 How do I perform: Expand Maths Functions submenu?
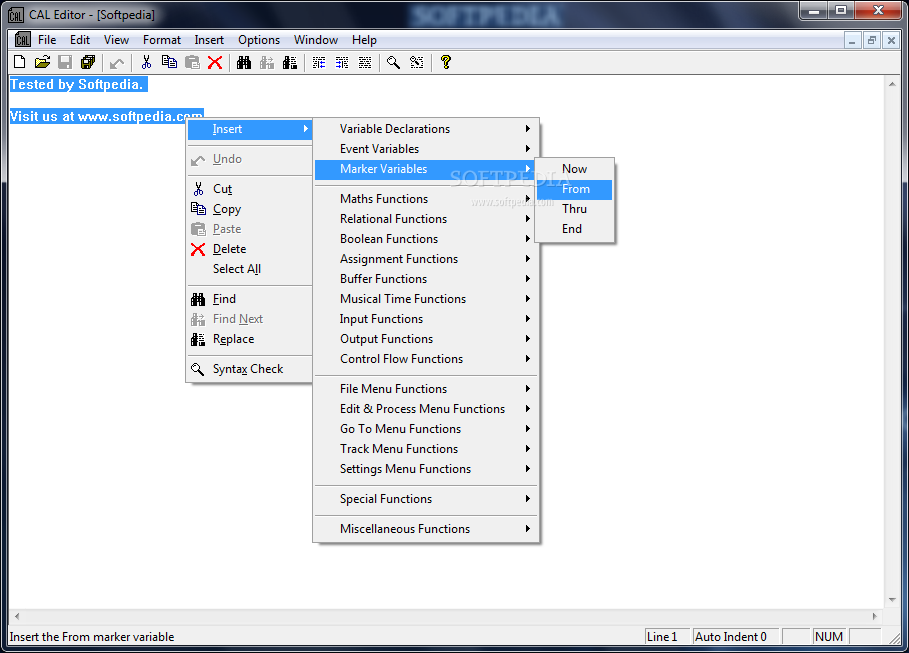click(426, 199)
